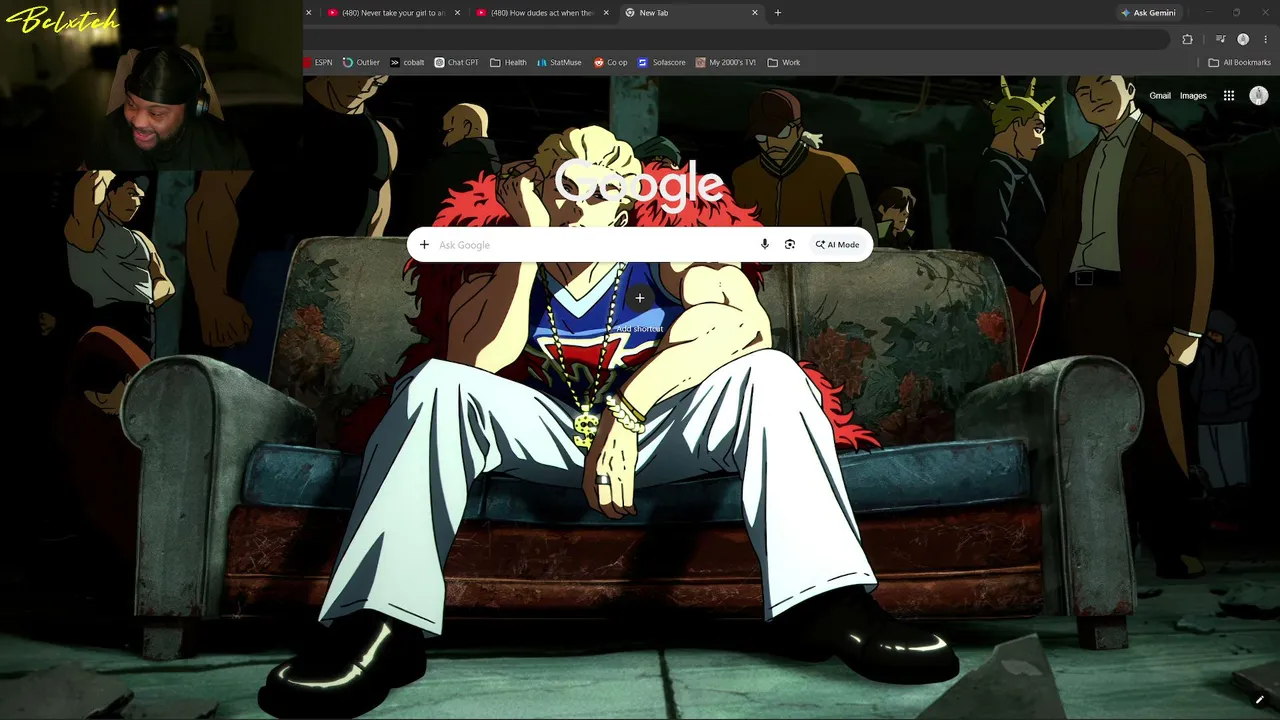This screenshot has width=1280, height=720.
Task: Expand the All Bookmarks folder
Action: (1239, 62)
